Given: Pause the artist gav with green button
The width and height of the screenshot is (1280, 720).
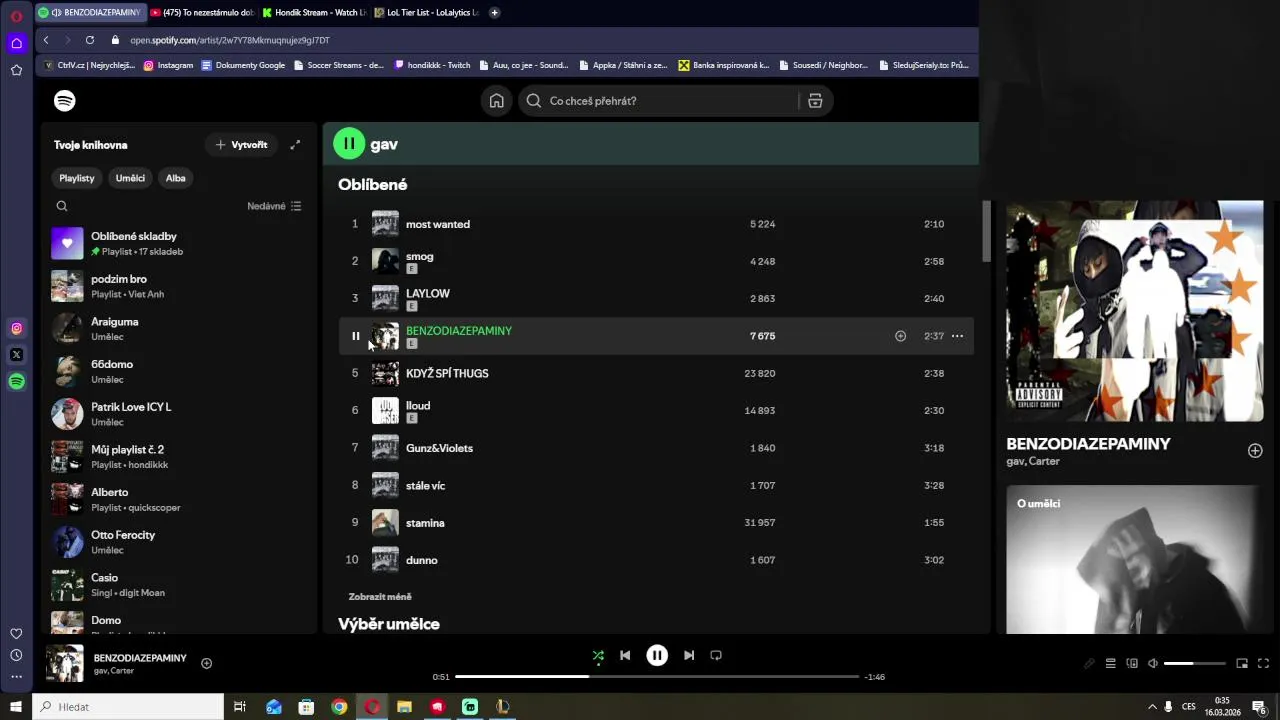Looking at the screenshot, I should (349, 144).
